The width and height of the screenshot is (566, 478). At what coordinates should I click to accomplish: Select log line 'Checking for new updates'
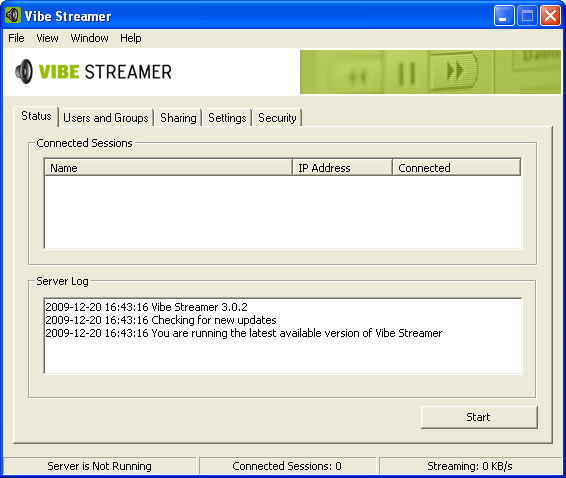click(161, 320)
